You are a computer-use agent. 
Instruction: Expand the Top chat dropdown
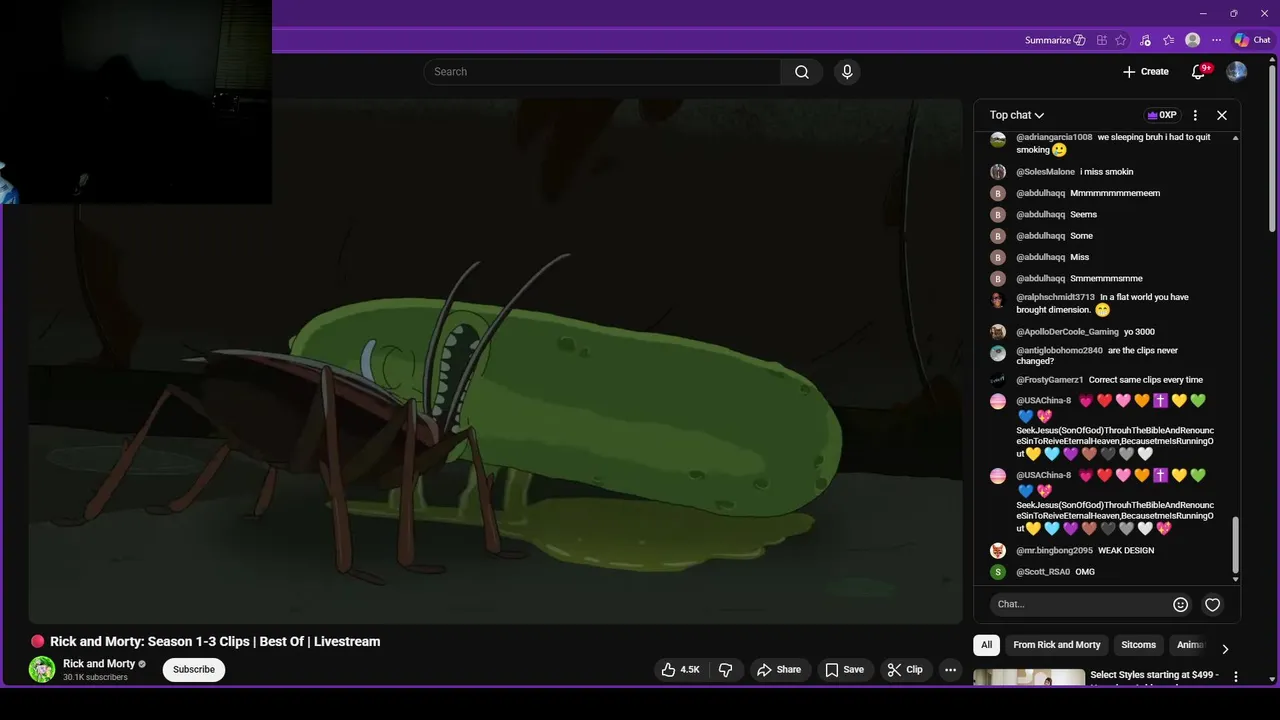[1017, 115]
